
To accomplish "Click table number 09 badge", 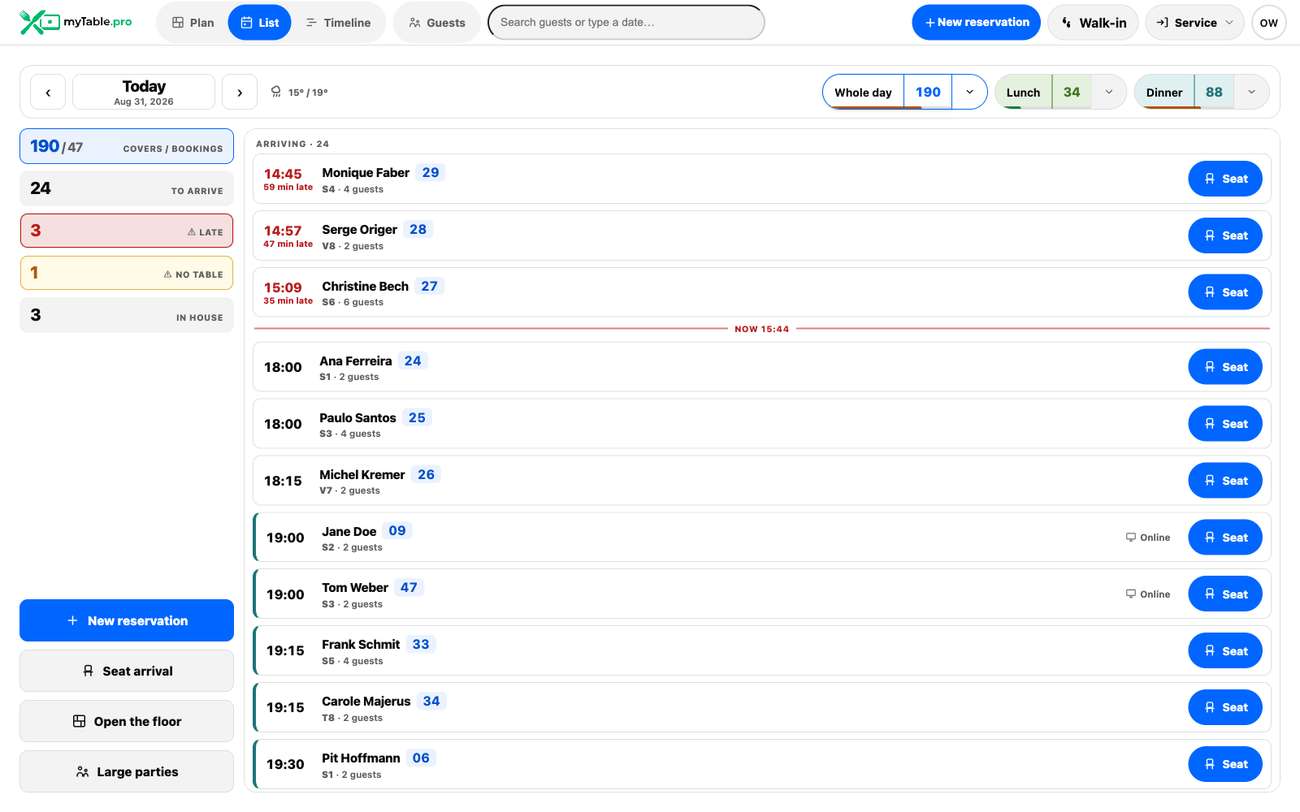I will [x=397, y=531].
